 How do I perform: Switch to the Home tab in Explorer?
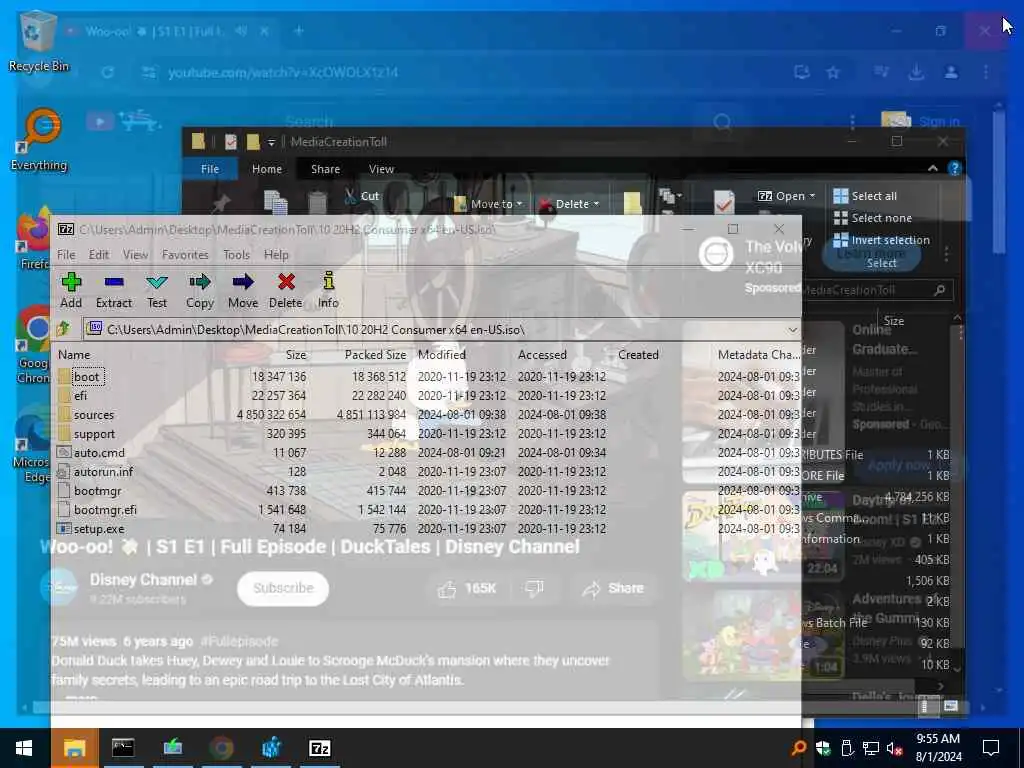[266, 168]
